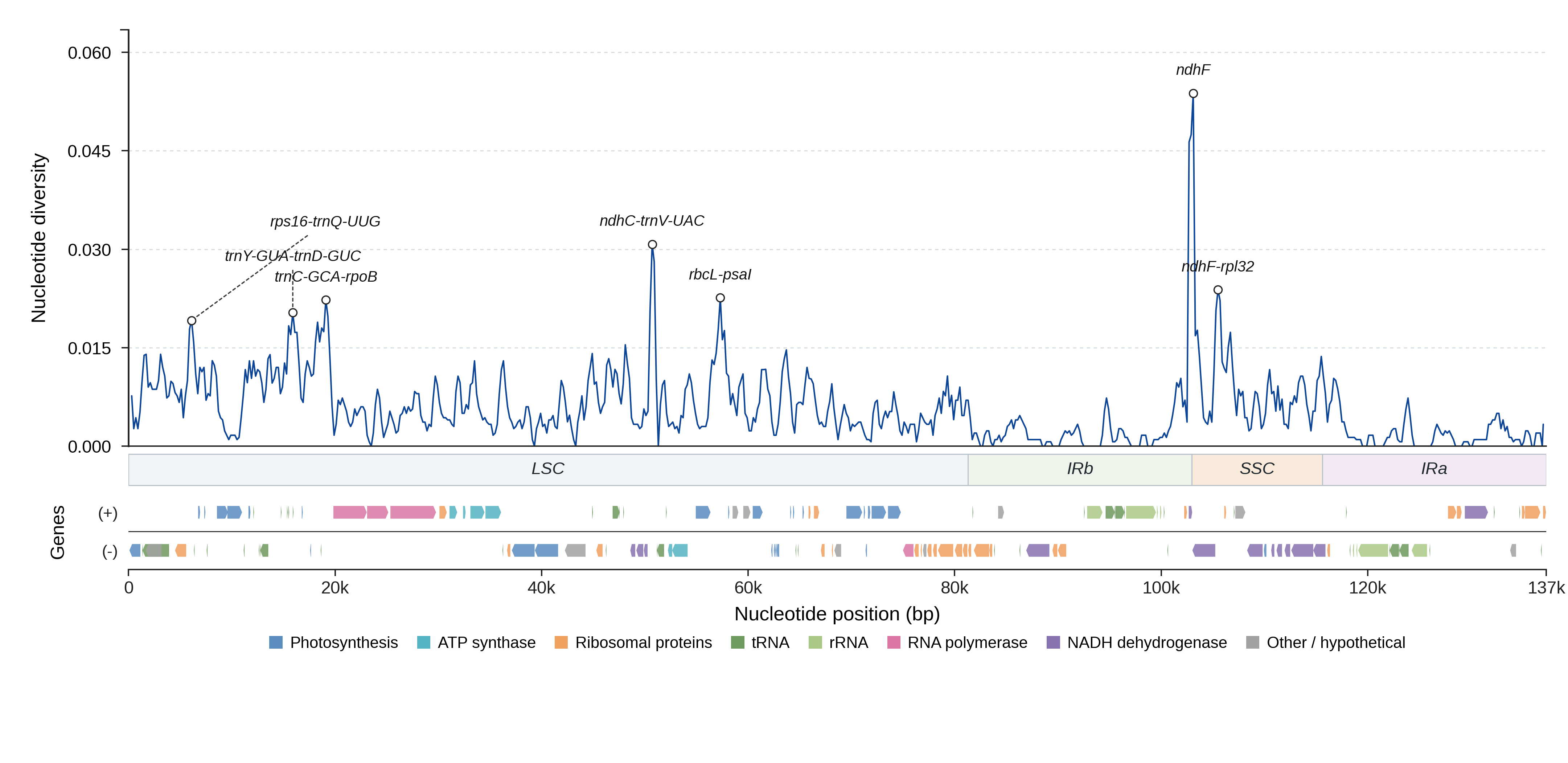Click the Other / hypothetical legend swatch
Screen dimensions: 1568x763
(x=1253, y=642)
